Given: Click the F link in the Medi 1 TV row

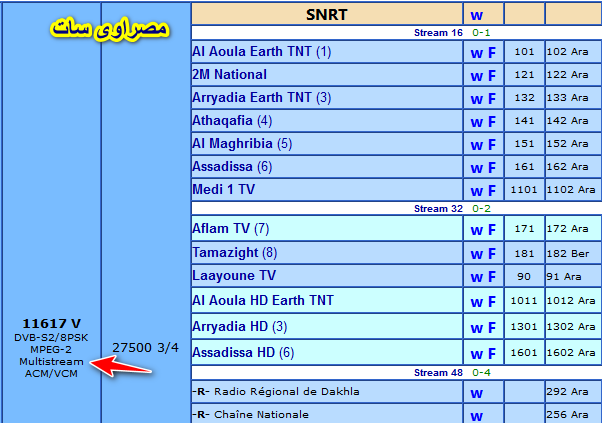Looking at the screenshot, I should (492, 190).
